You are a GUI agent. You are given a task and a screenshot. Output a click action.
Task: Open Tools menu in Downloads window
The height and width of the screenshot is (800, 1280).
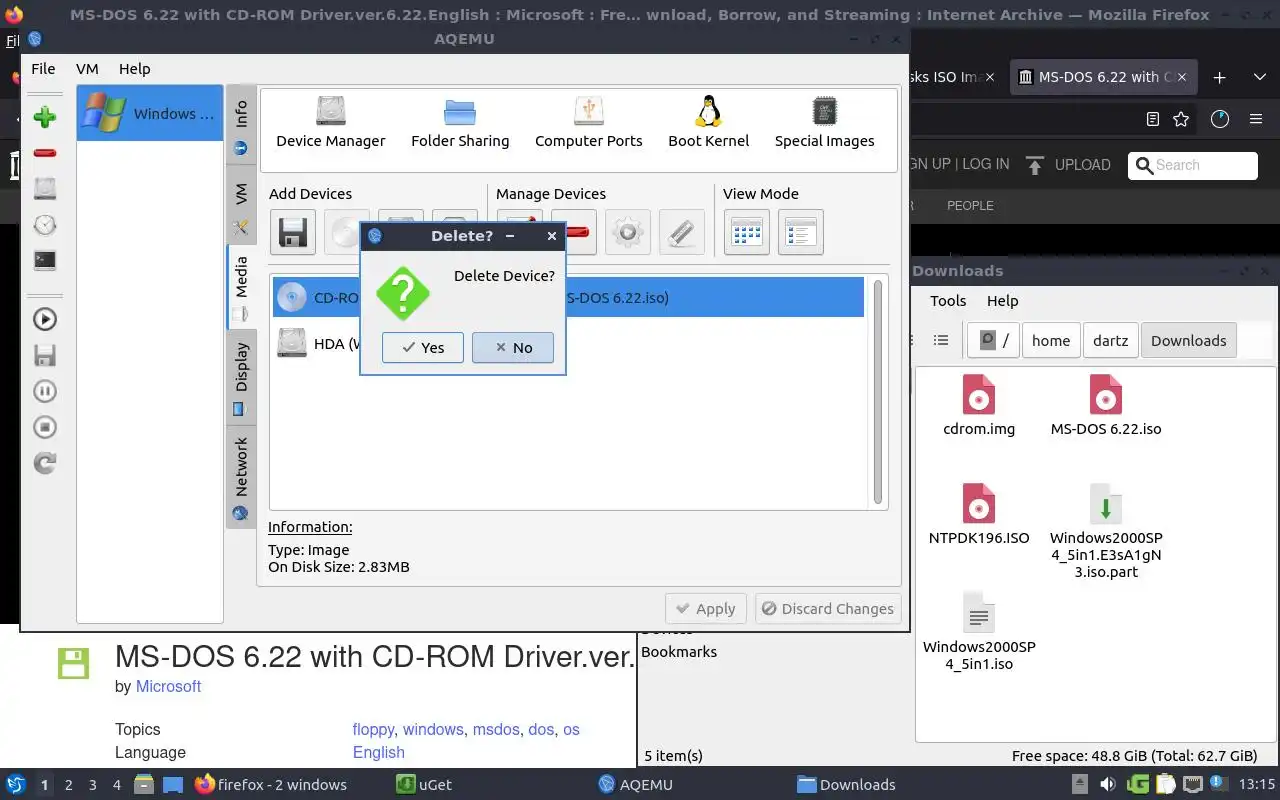(x=948, y=300)
